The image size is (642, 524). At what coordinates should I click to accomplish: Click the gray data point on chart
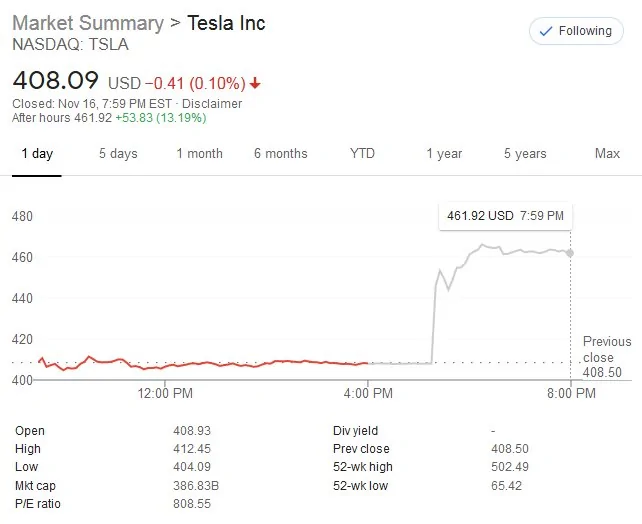[570, 253]
